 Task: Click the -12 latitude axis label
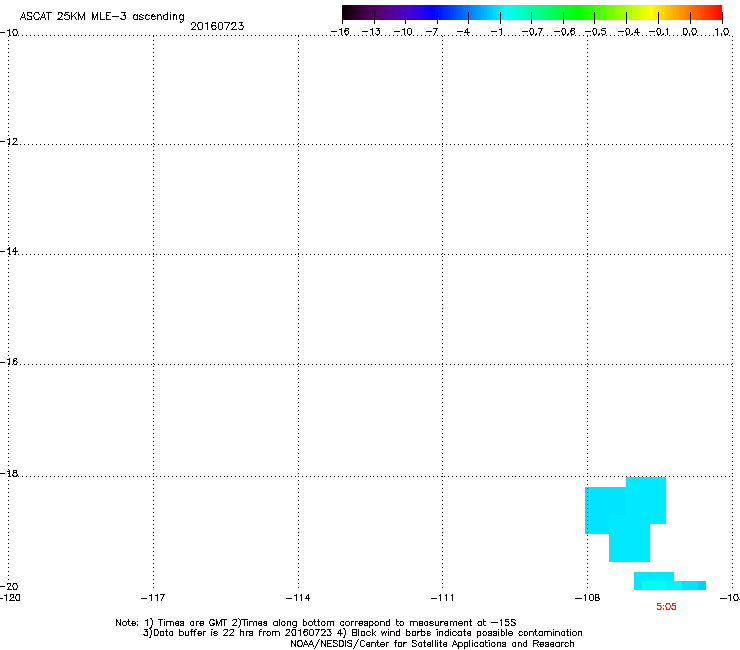tap(9, 141)
